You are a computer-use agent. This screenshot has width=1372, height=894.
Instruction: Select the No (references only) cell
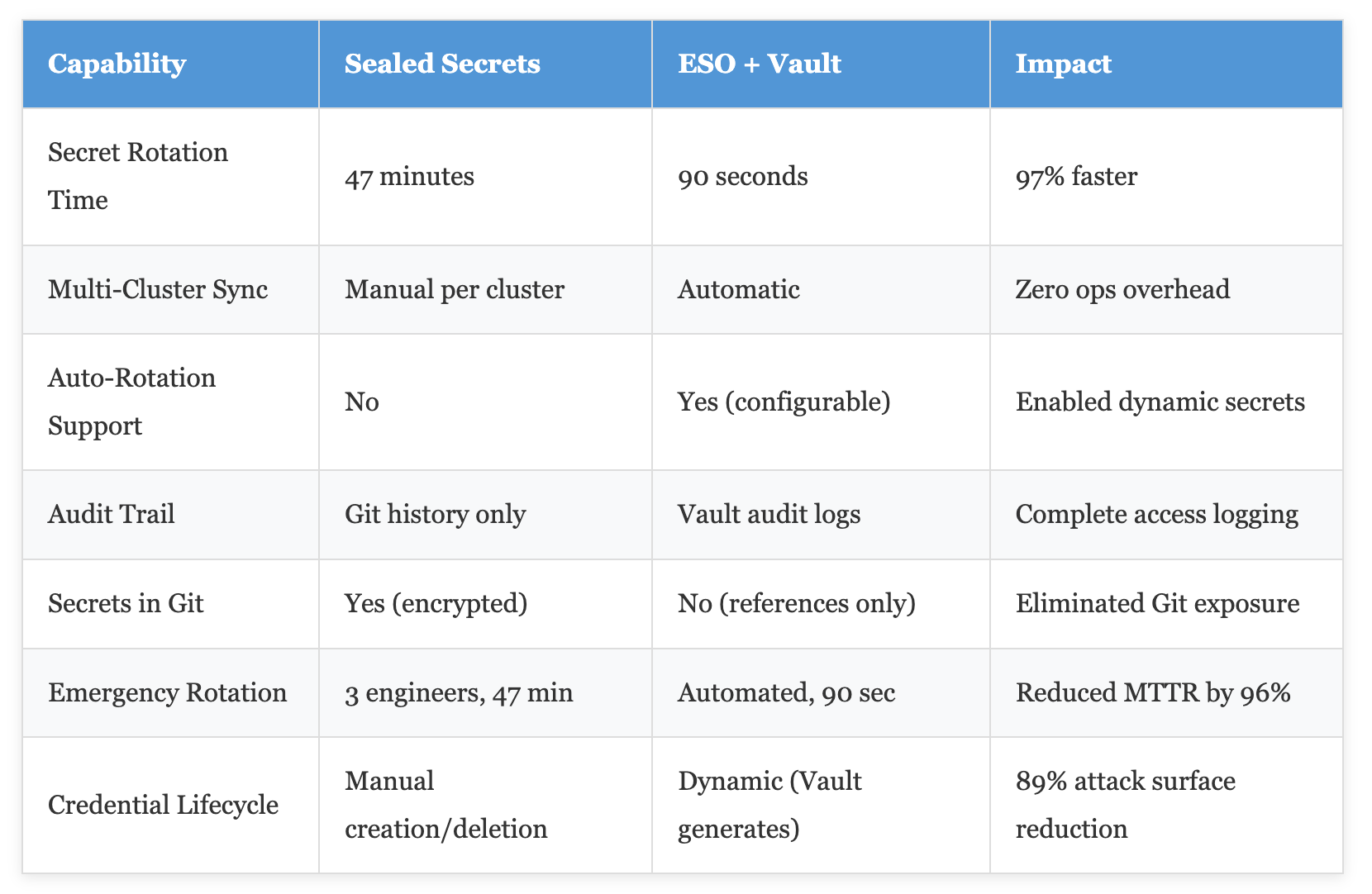click(821, 604)
